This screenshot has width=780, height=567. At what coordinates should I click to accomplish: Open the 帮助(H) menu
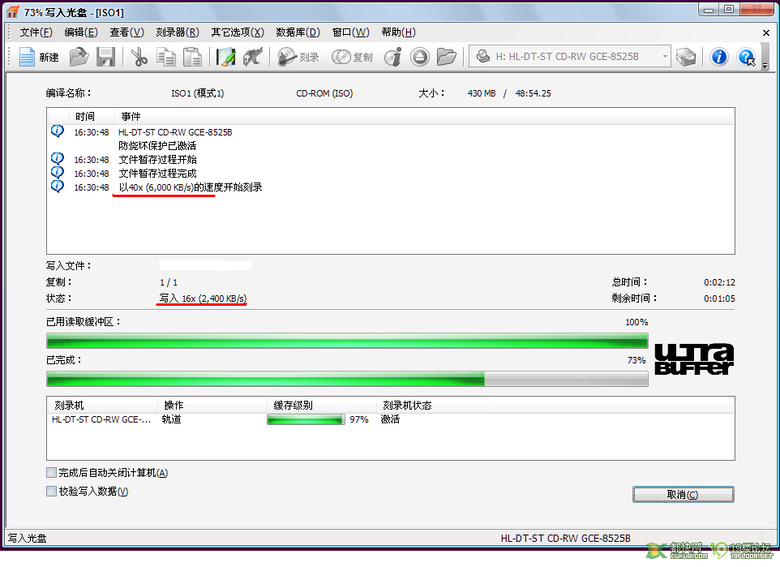pyautogui.click(x=398, y=32)
